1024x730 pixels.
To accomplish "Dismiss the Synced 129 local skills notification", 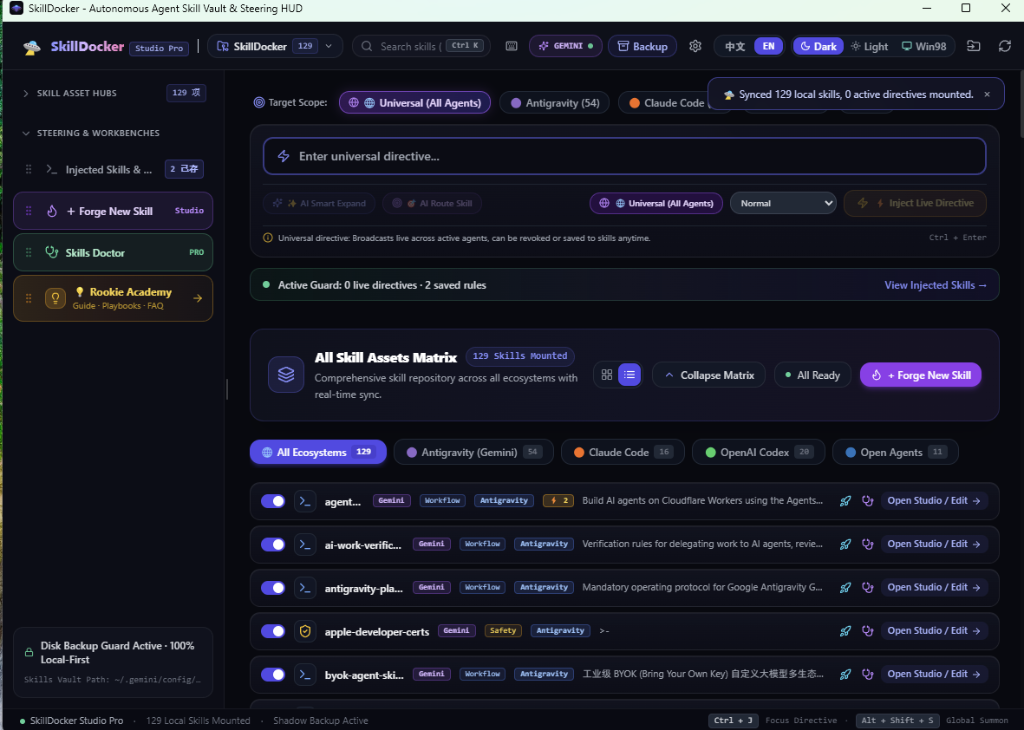I will [987, 95].
